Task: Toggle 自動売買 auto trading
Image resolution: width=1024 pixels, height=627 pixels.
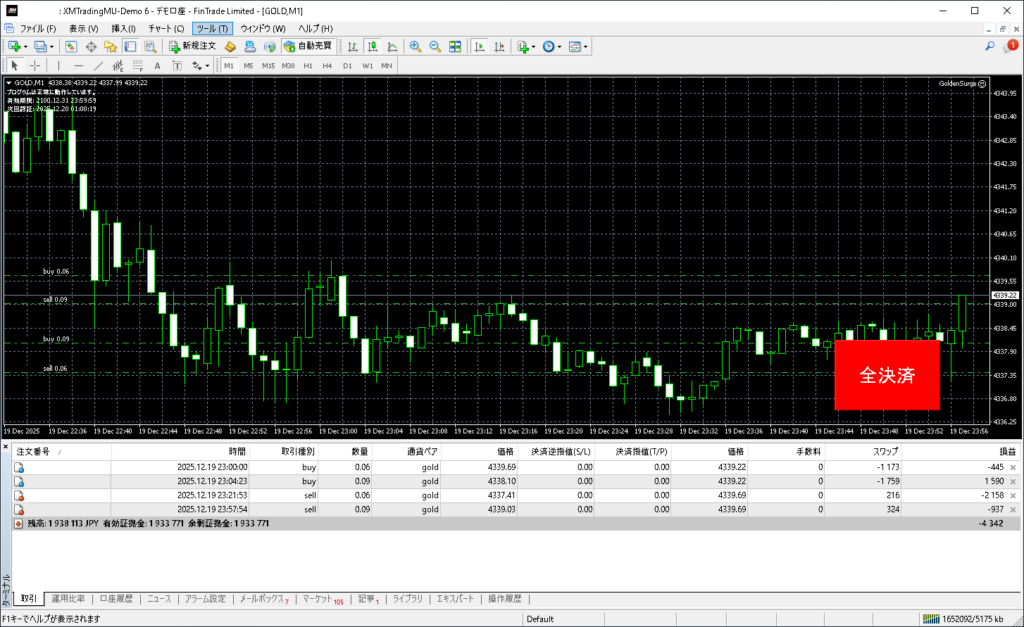Action: click(309, 46)
